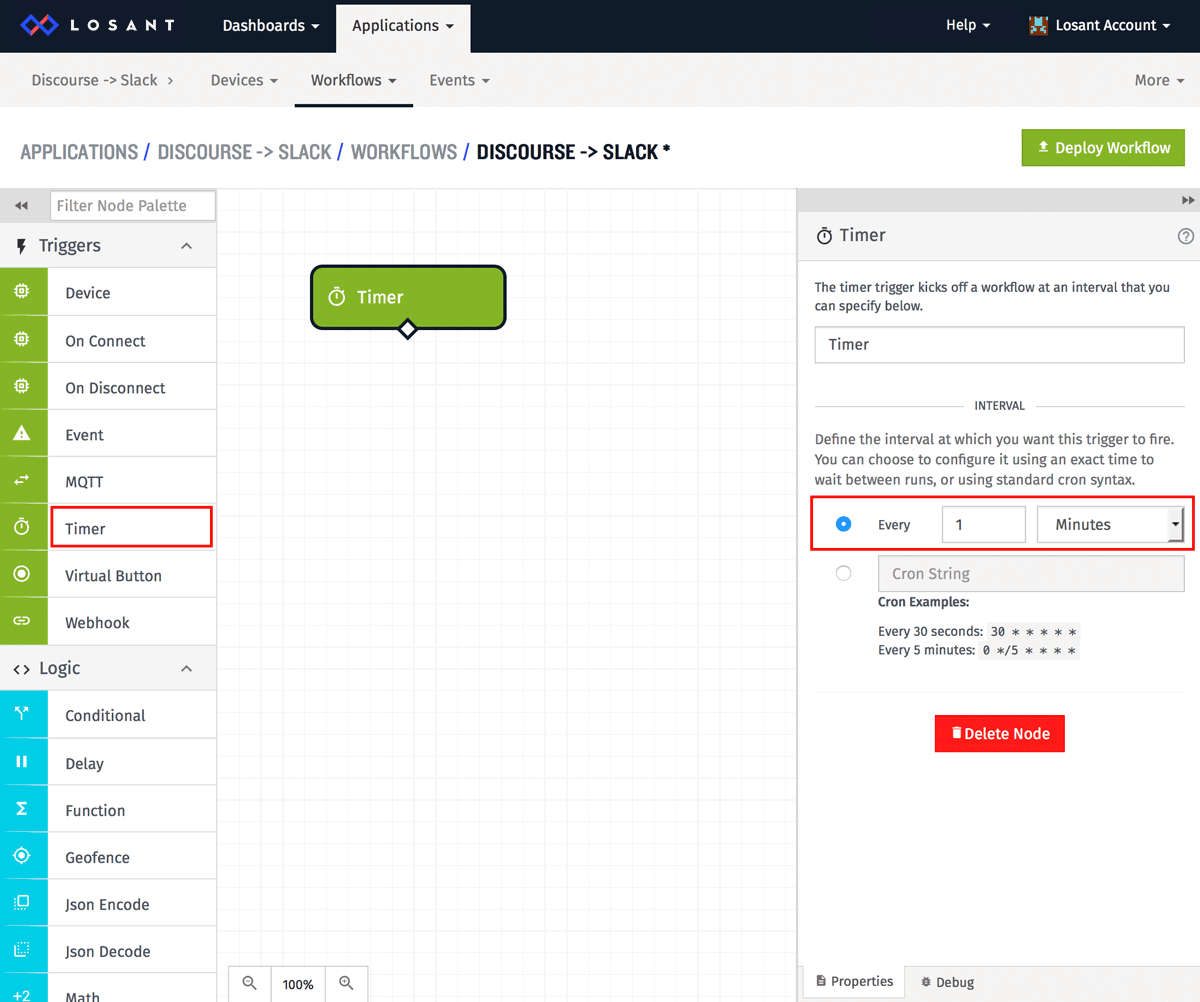This screenshot has height=1002, width=1200.
Task: Open the Discourse -> Slack application menu
Action: click(x=102, y=80)
